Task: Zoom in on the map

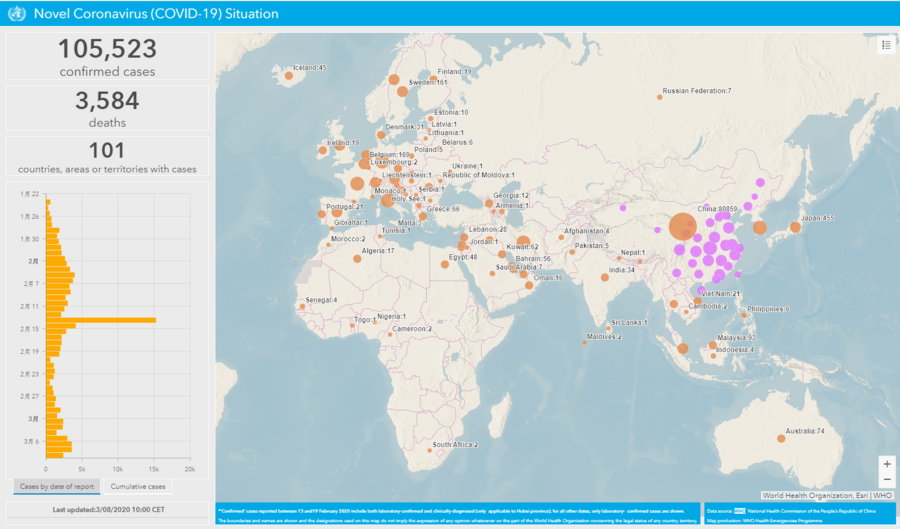Action: pyautogui.click(x=886, y=464)
